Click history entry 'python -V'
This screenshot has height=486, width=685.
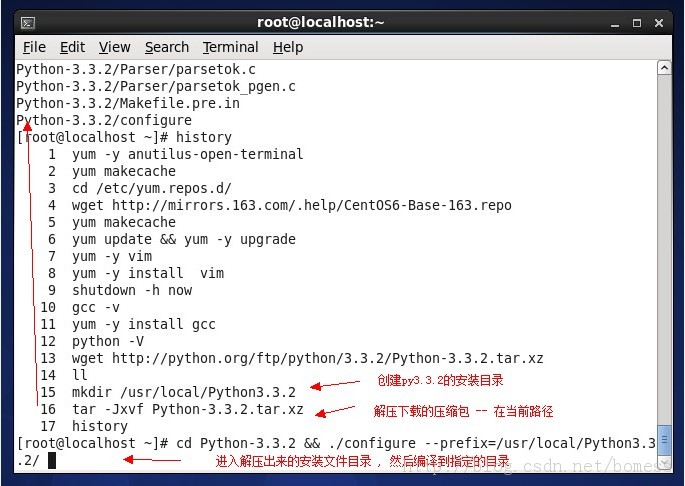(108, 342)
